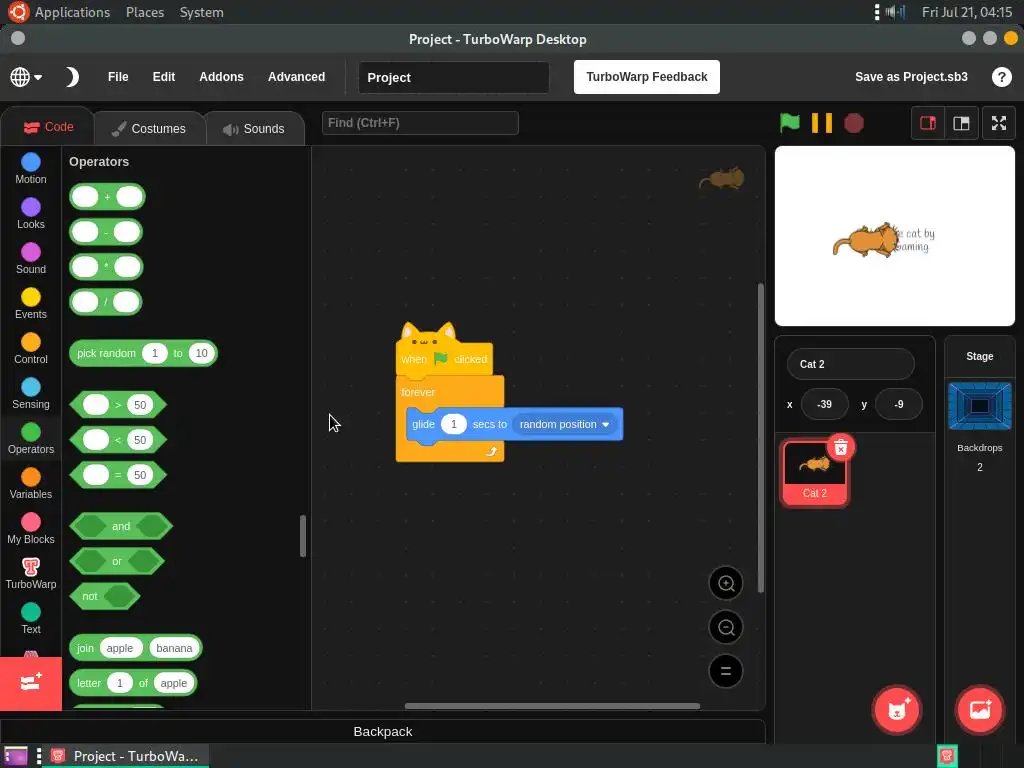The image size is (1024, 768).
Task: Click the pick random block
Action: pyautogui.click(x=105, y=353)
